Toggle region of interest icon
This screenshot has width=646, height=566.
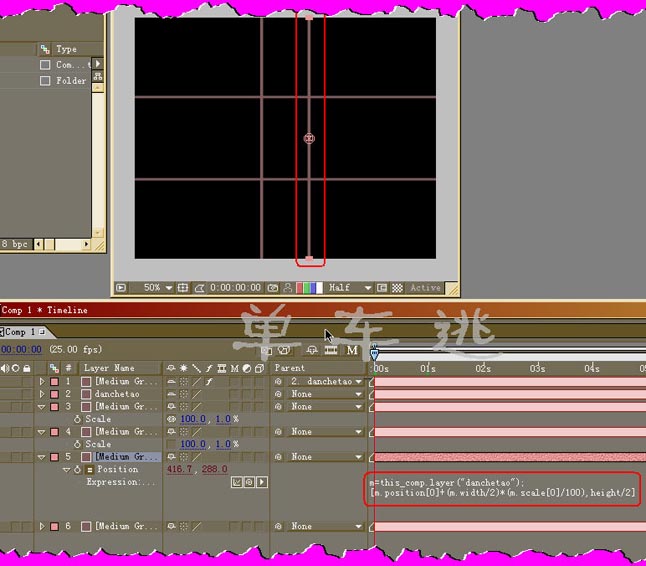[382, 288]
